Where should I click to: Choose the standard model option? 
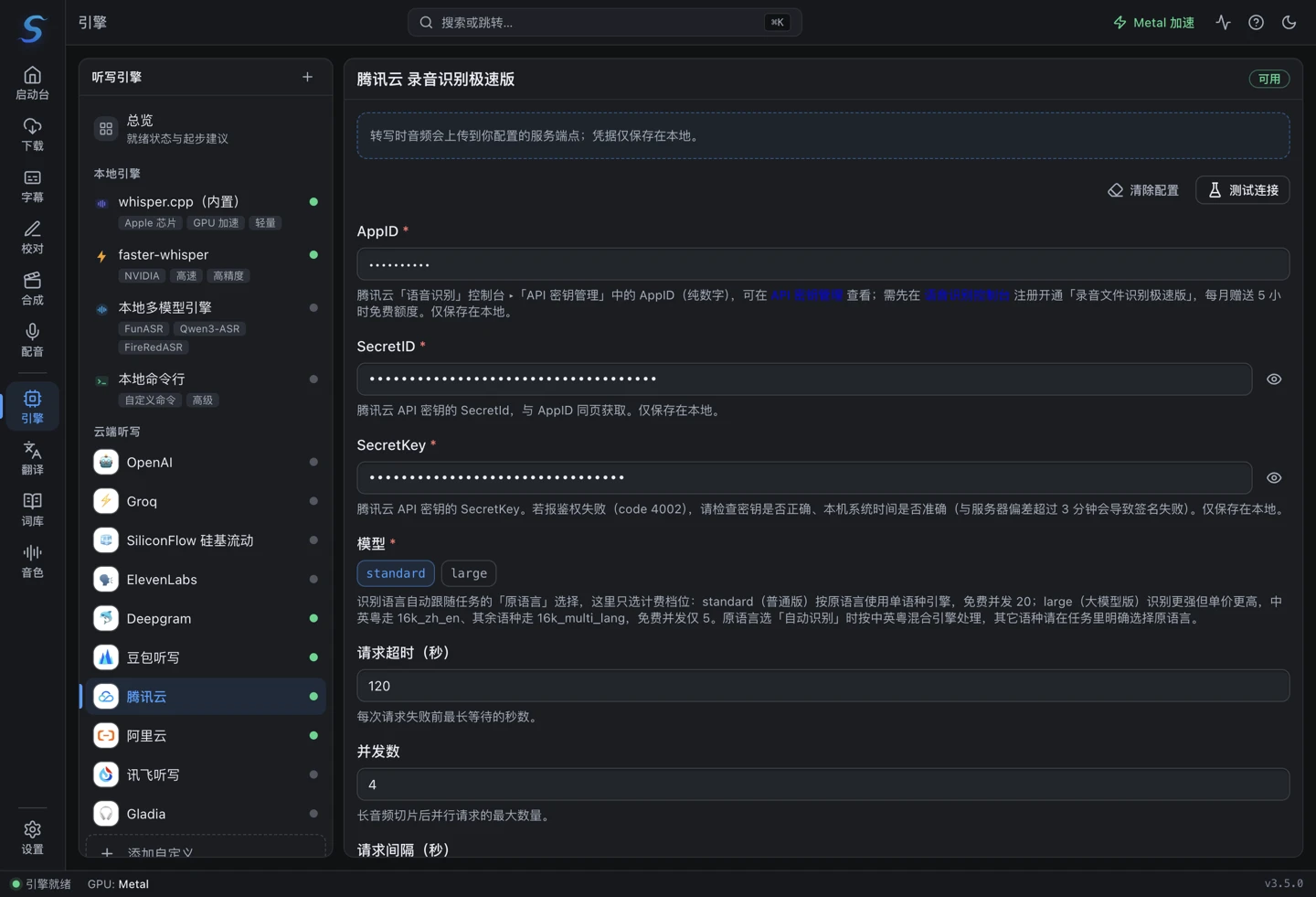point(396,573)
